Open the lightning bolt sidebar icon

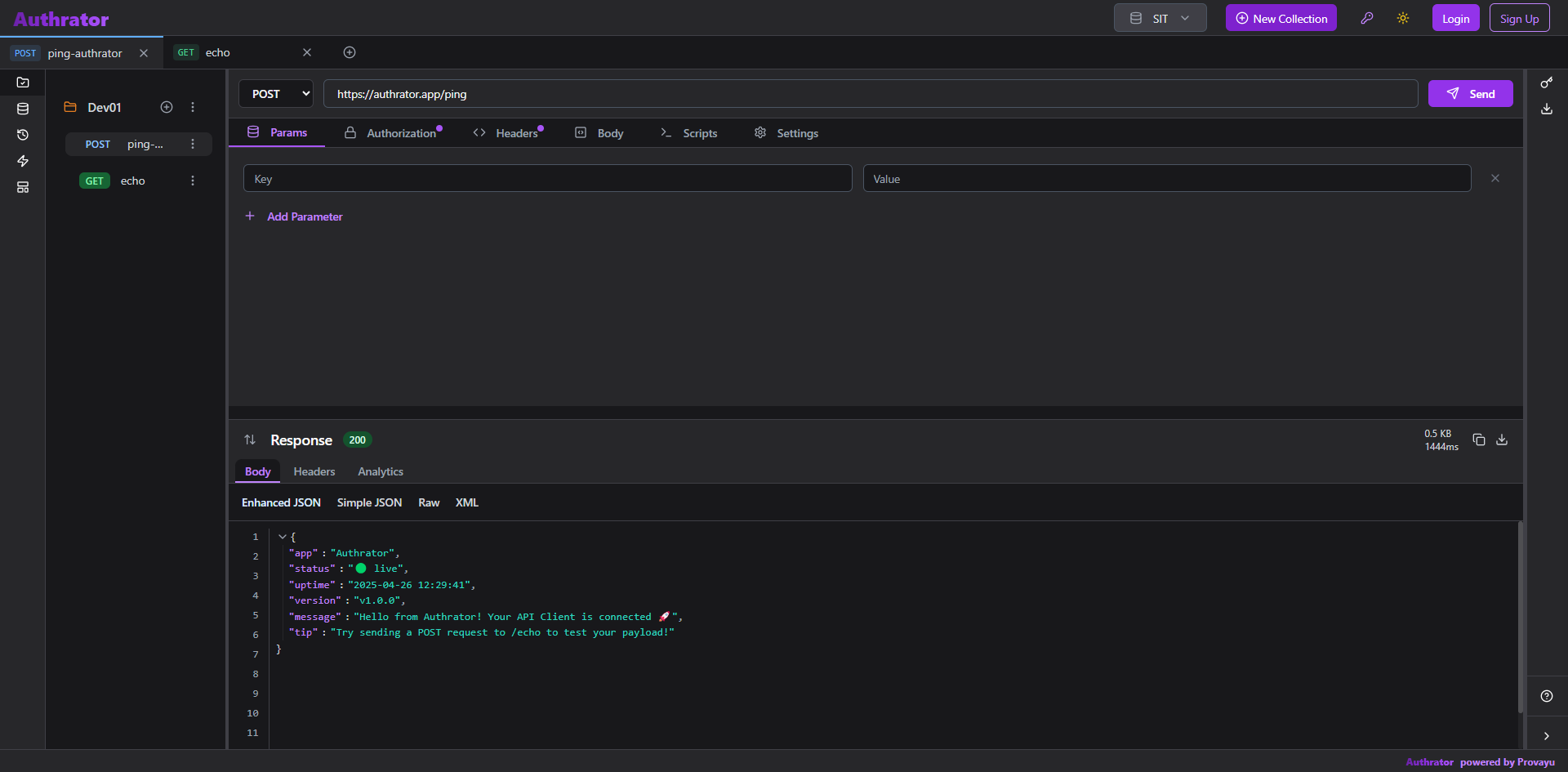point(23,161)
